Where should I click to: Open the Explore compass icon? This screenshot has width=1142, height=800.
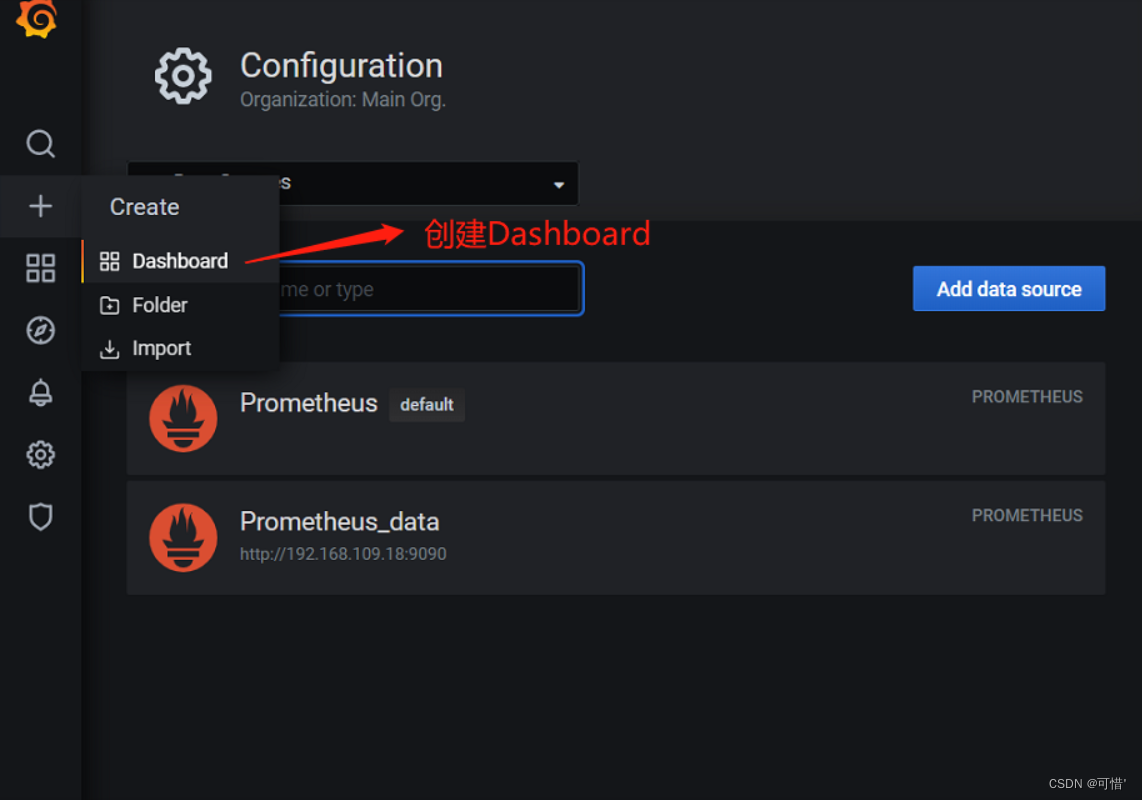click(40, 330)
